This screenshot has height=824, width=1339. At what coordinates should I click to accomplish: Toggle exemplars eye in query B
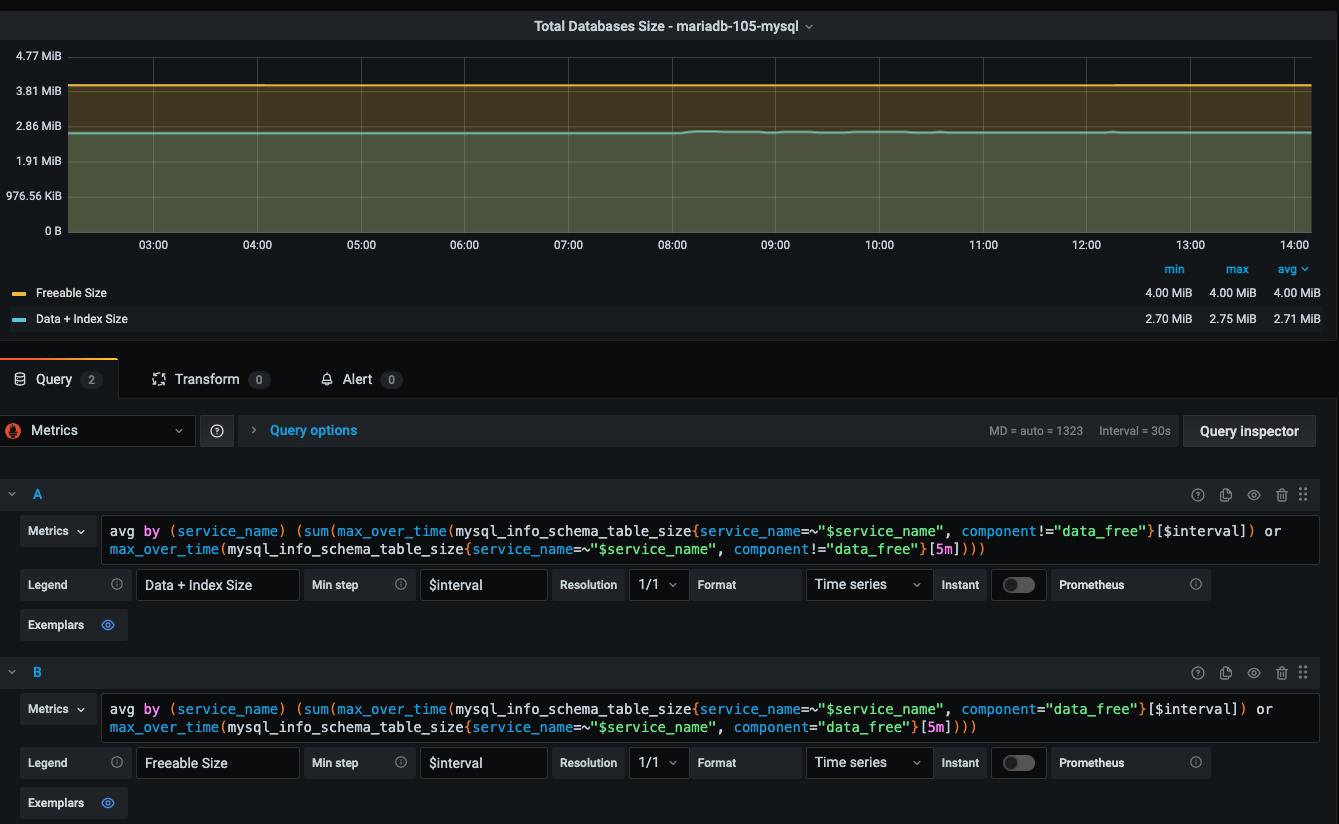coord(108,803)
